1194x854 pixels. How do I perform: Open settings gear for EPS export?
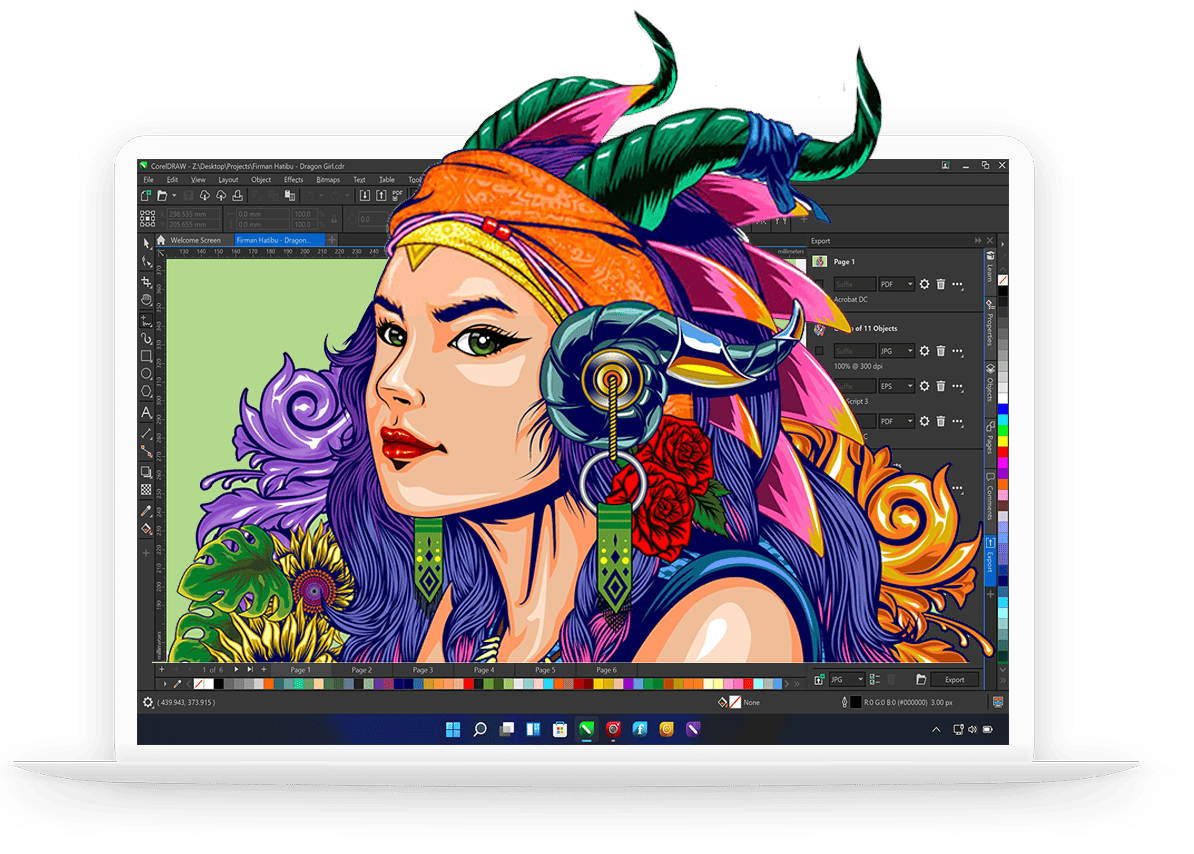(924, 386)
